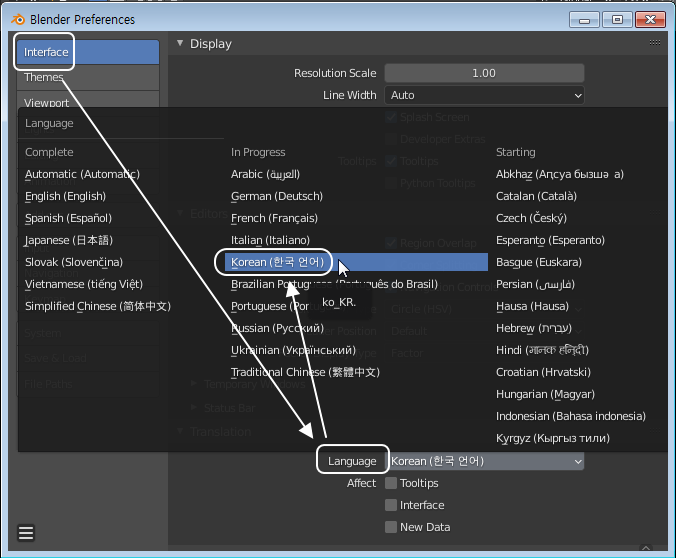Select Indonesian (Bahasa indonesia) language
Screen dimensions: 676x558
pos(571,416)
